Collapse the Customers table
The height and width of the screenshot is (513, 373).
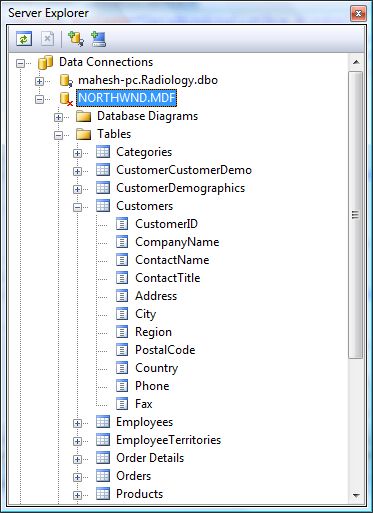(77, 207)
